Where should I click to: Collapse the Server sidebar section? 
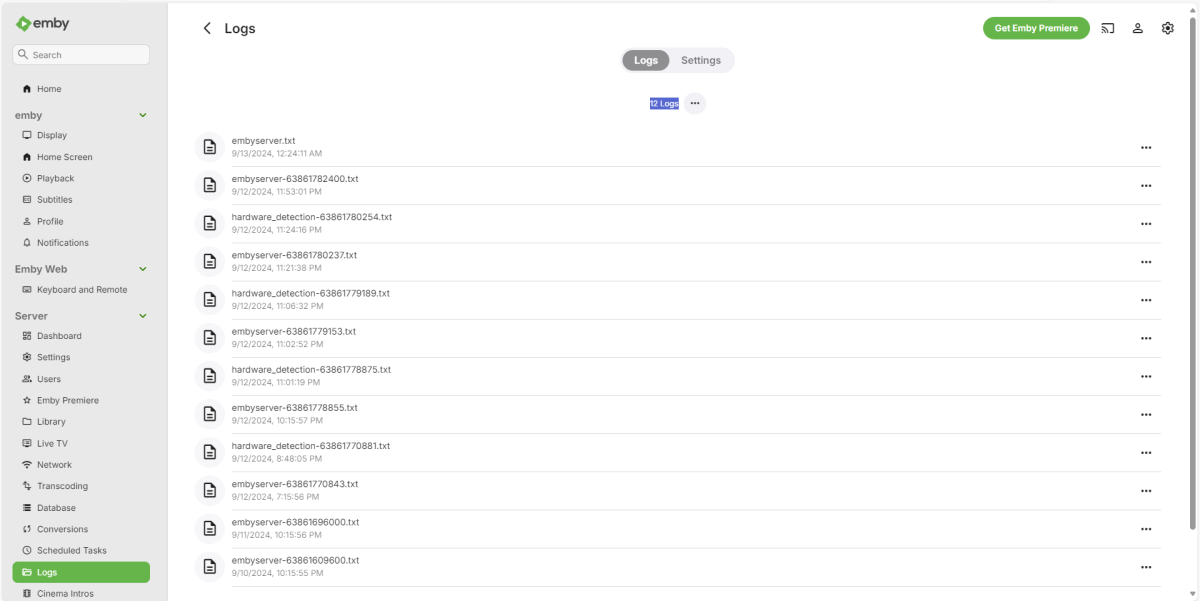(142, 316)
